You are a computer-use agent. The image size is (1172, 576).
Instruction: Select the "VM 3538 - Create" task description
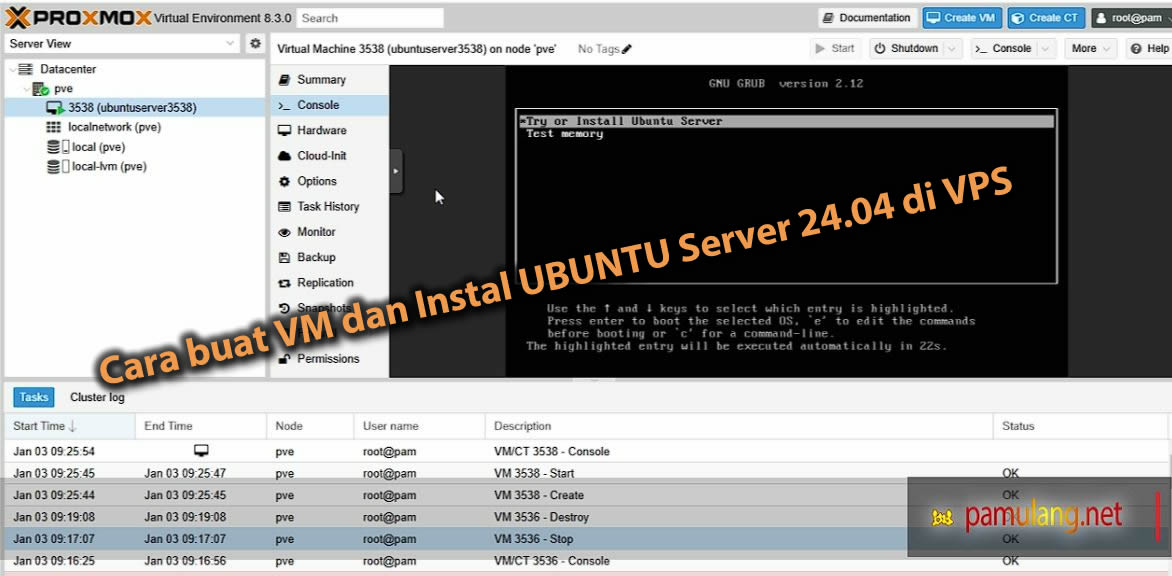point(539,495)
